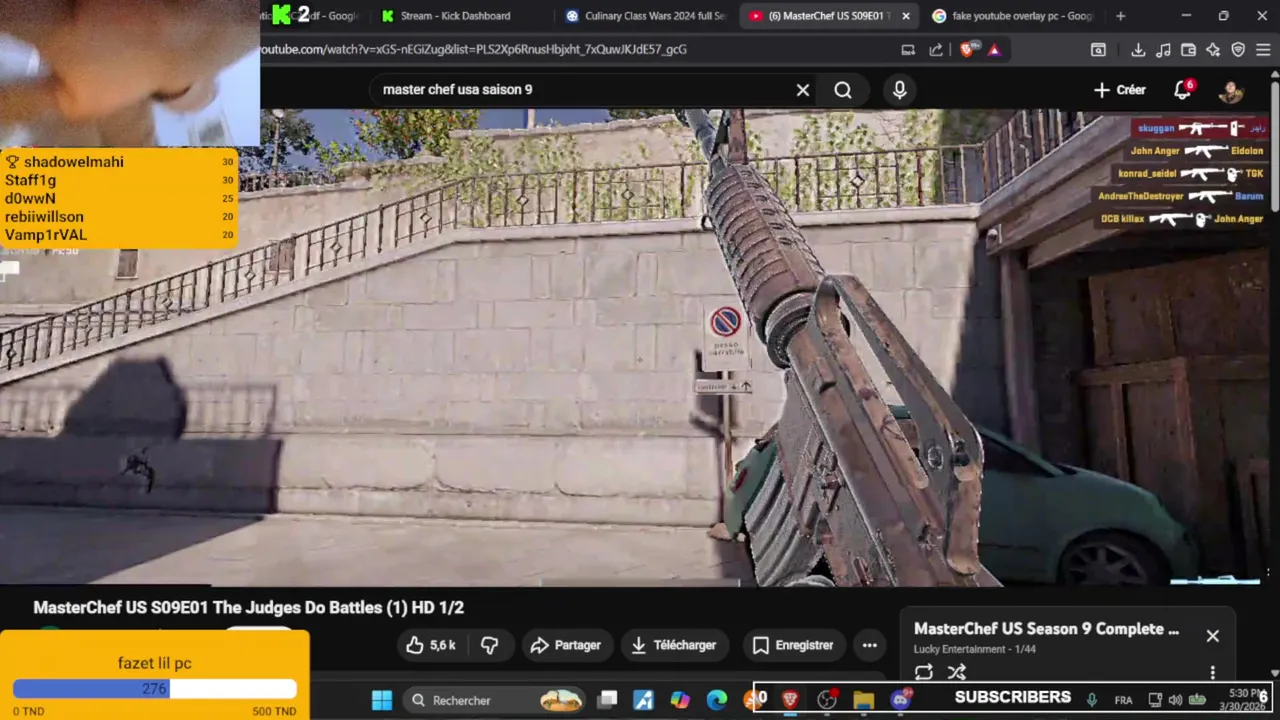Click the Enregistrer button
The image size is (1280, 720).
[x=793, y=646]
